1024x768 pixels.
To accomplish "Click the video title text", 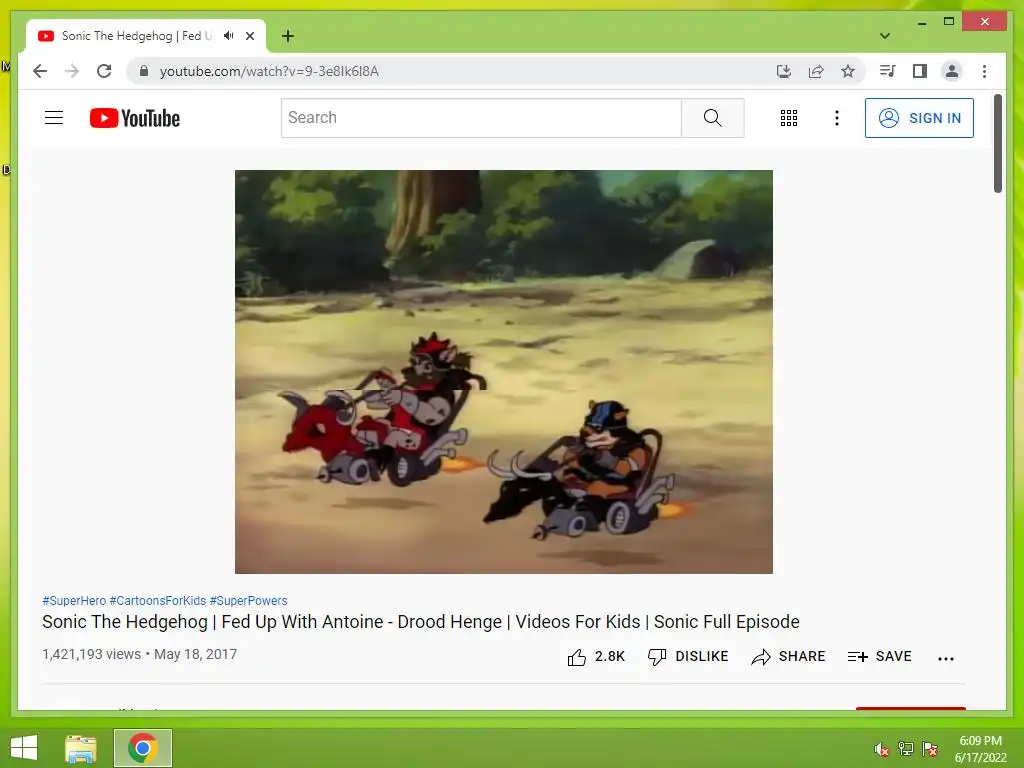I will [421, 622].
